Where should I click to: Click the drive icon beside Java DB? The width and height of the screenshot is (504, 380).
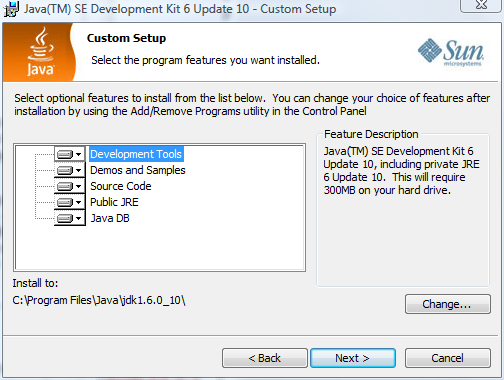tap(65, 218)
